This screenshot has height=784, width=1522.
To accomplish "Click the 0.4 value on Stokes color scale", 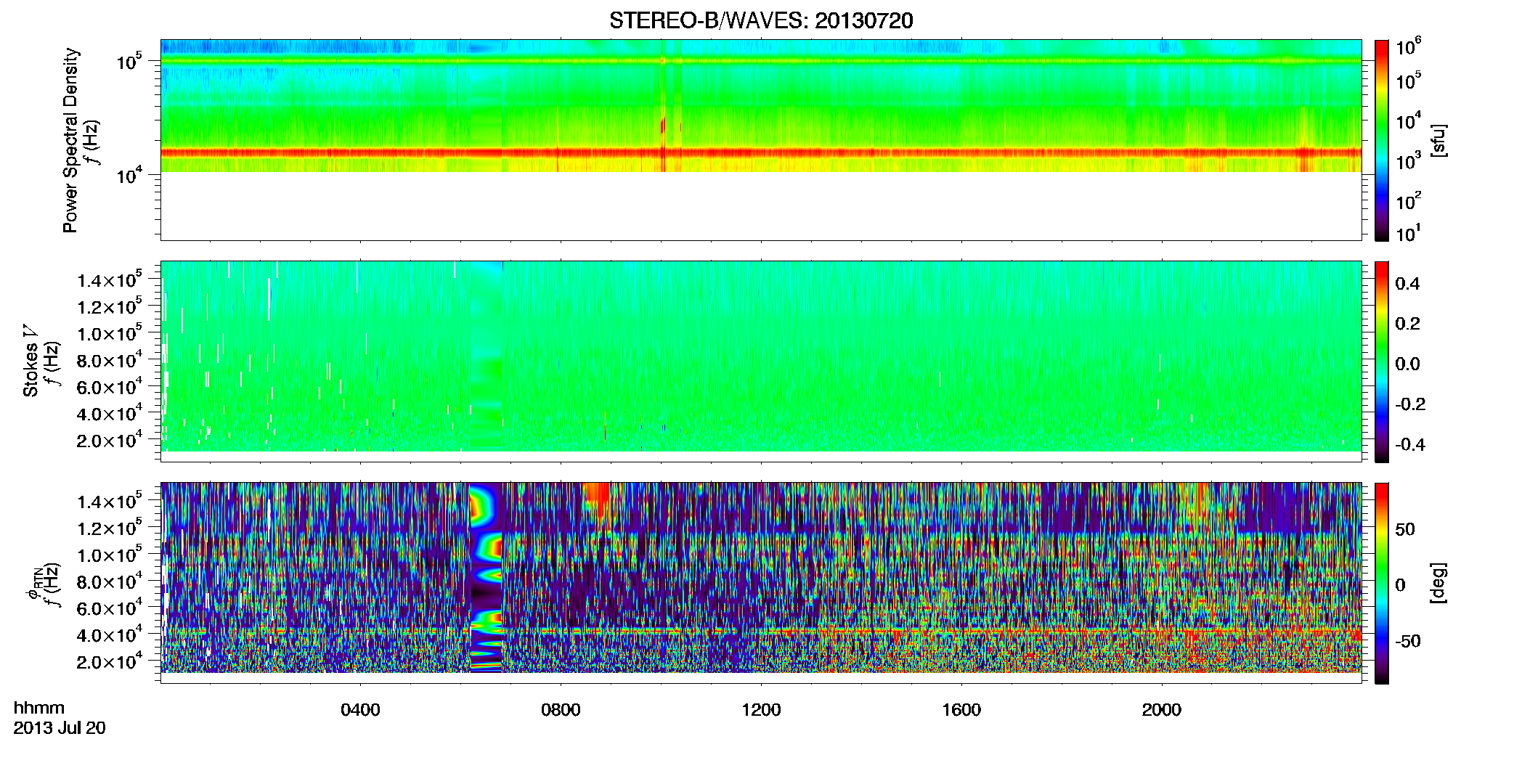I will pos(1407,284).
